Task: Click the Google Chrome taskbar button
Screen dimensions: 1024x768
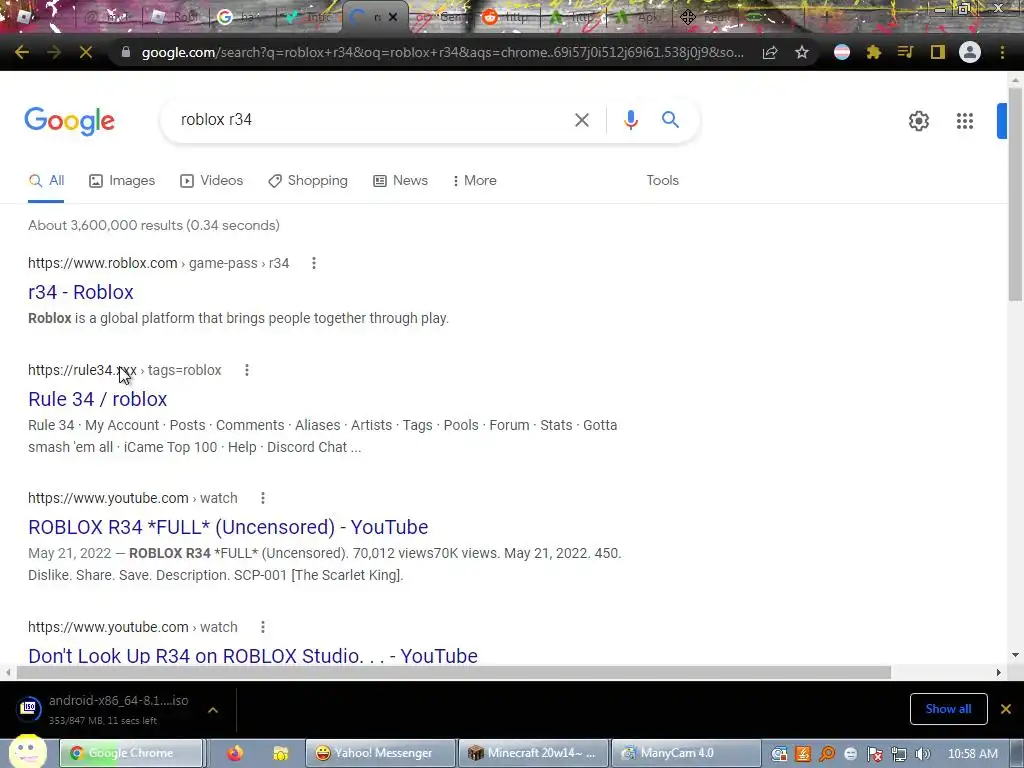Action: (132, 753)
